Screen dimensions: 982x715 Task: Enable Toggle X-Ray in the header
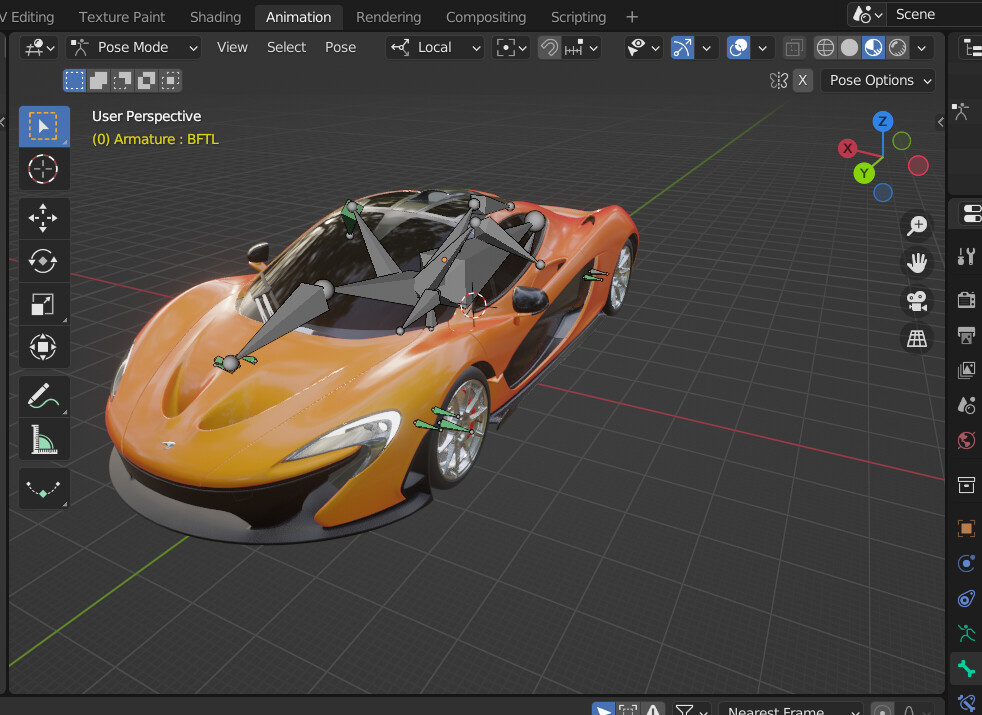click(794, 47)
